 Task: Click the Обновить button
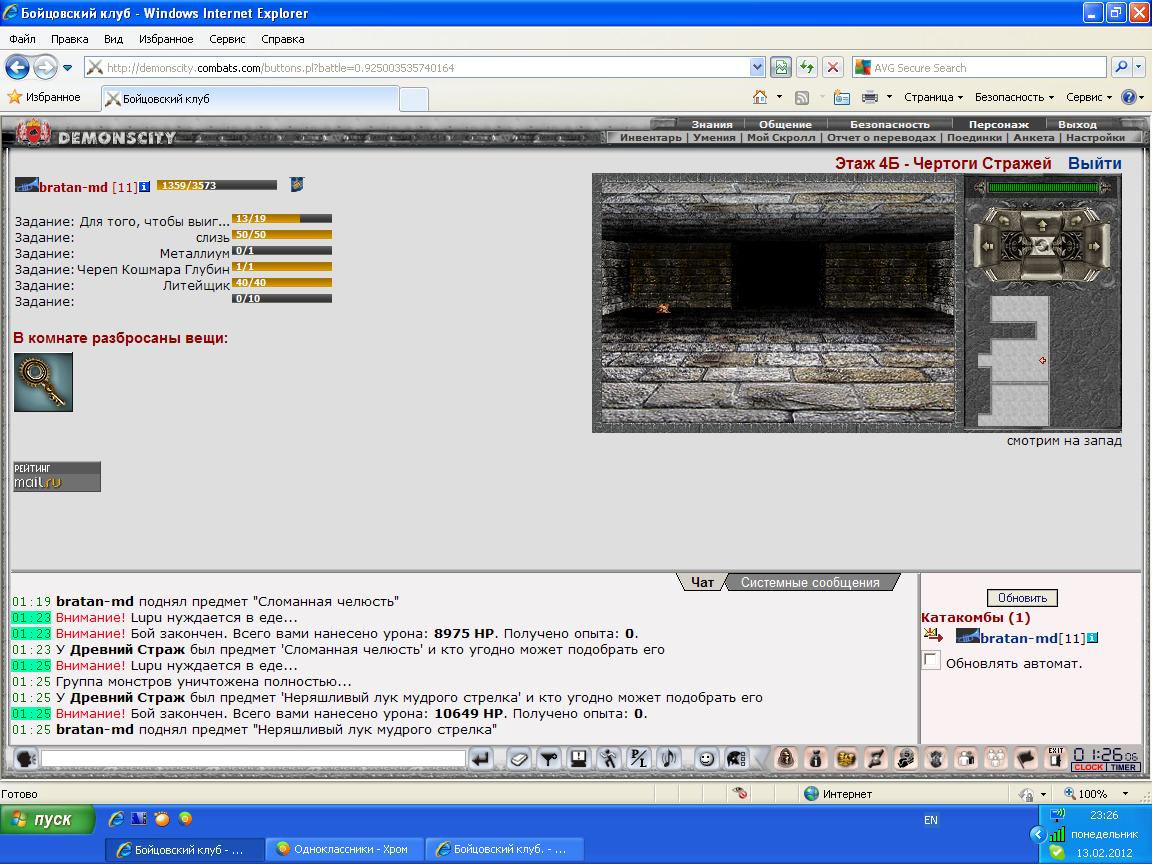point(1022,598)
